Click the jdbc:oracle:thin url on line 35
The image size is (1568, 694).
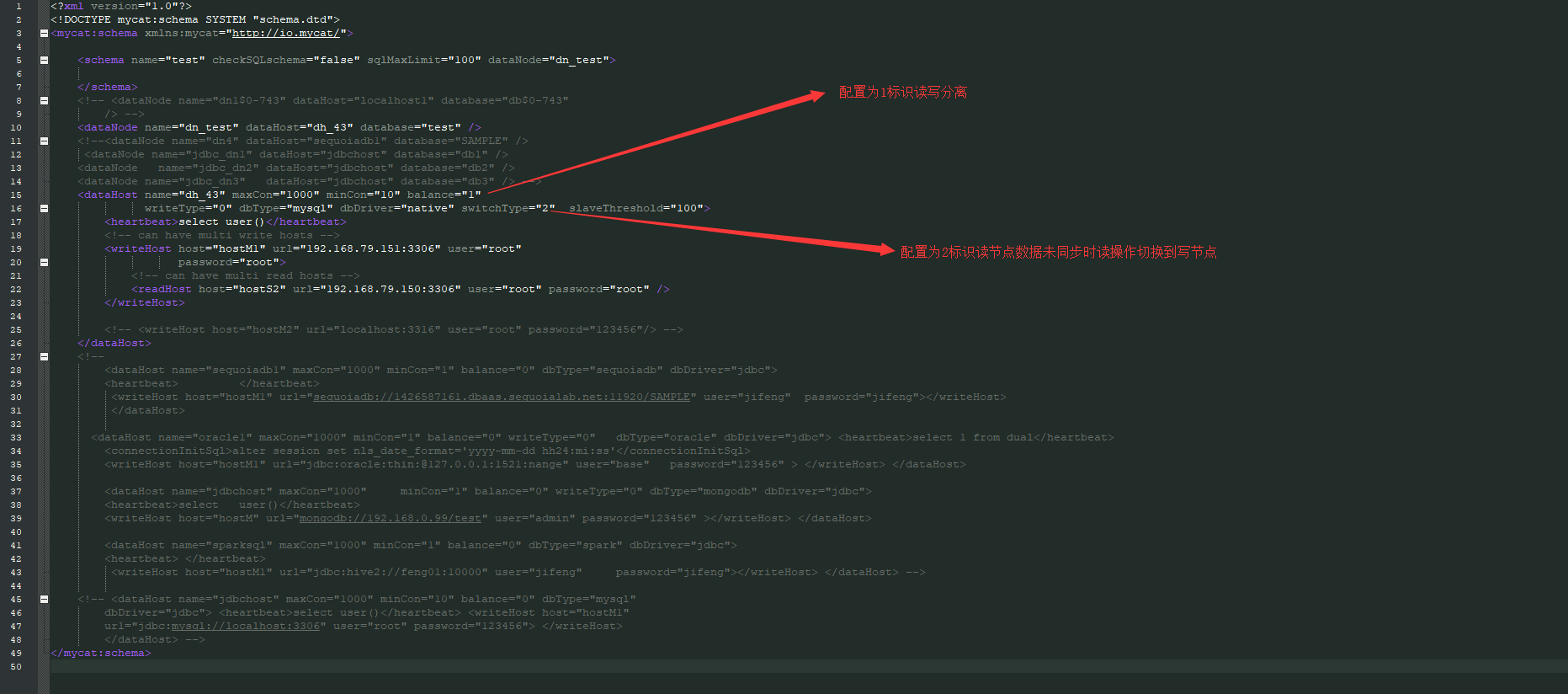pyautogui.click(x=421, y=465)
